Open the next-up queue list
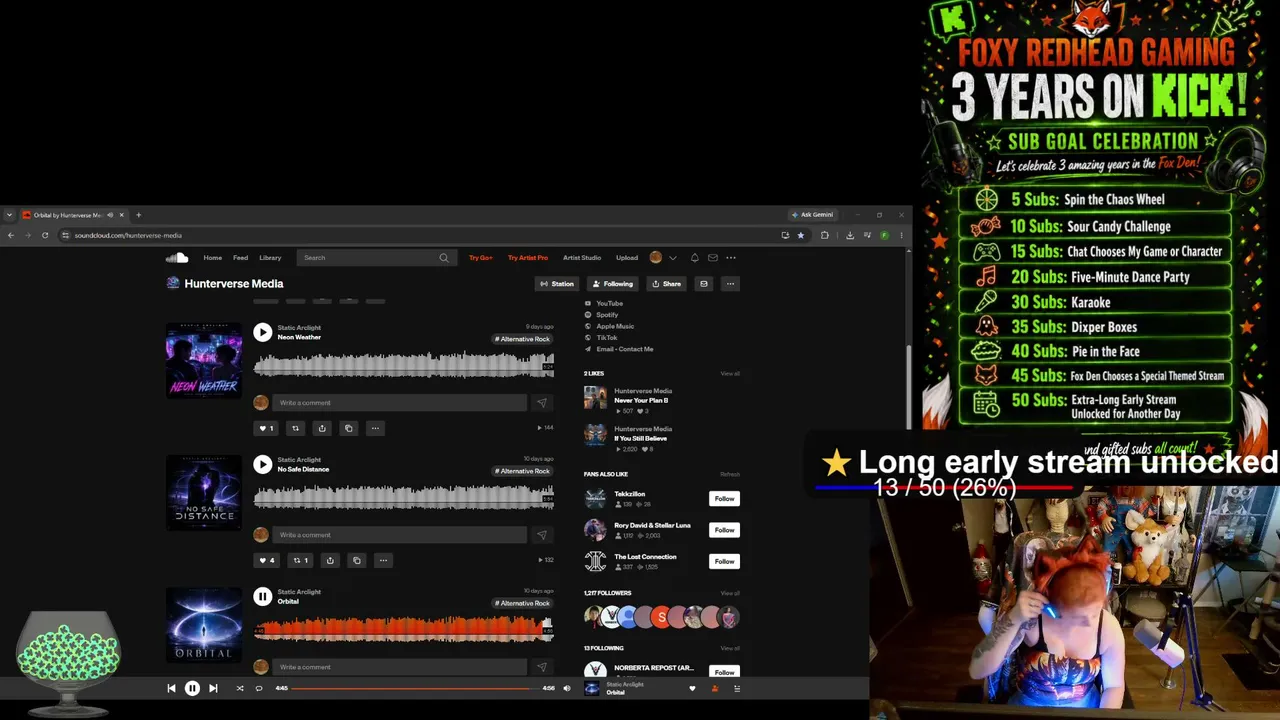The image size is (1280, 720). (x=737, y=688)
